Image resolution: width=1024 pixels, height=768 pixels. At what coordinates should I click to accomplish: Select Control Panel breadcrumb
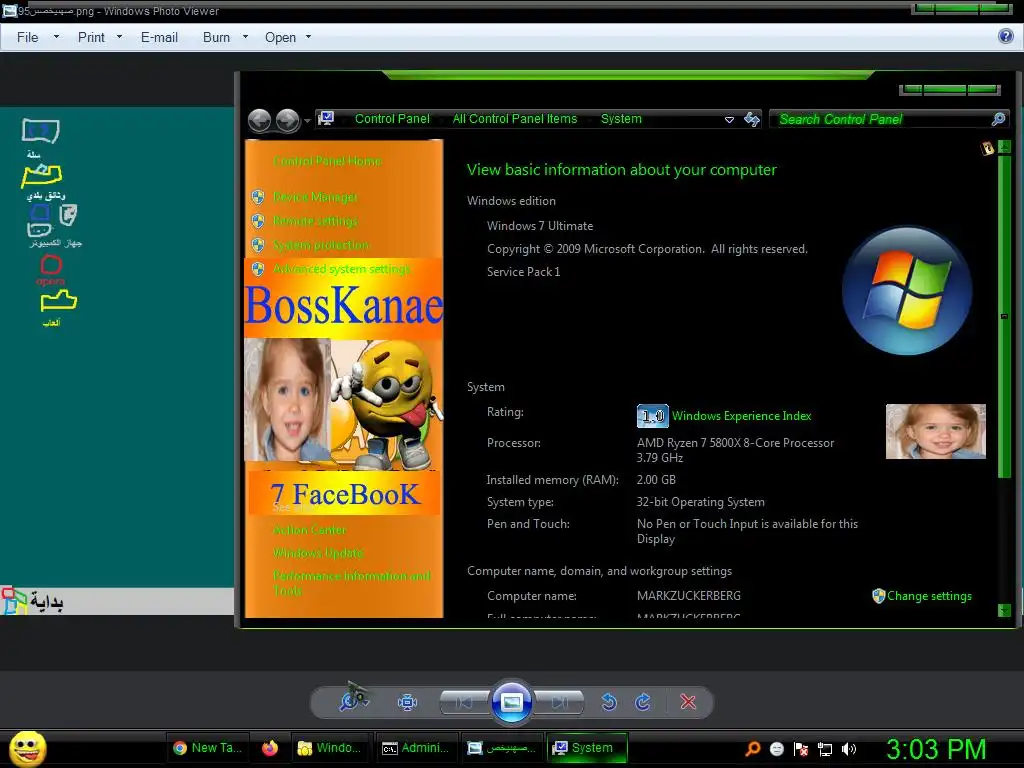click(392, 119)
